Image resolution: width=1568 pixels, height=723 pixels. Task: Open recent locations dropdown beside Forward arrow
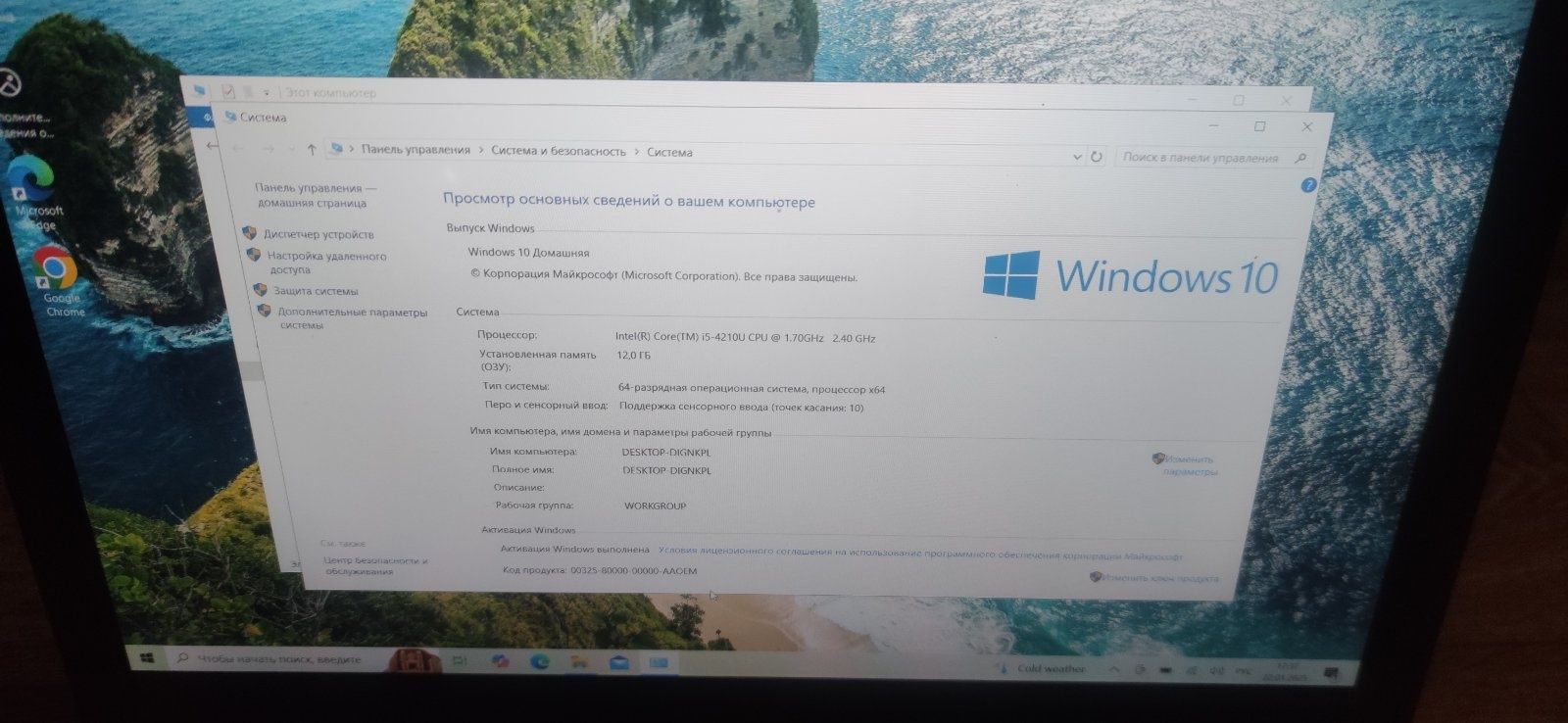[291, 149]
